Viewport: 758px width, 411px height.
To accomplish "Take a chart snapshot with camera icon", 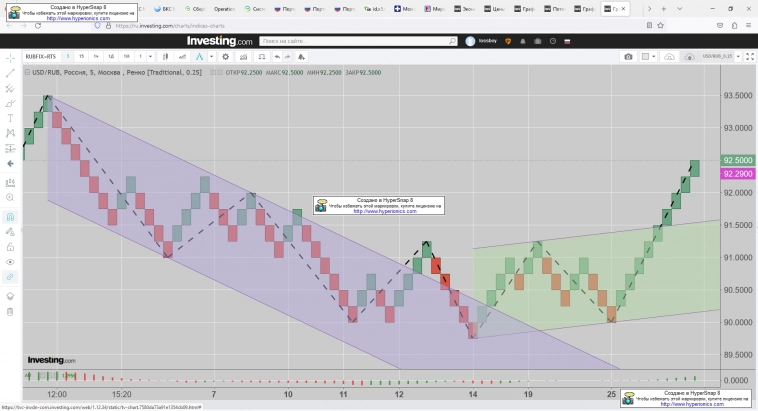I will (628, 57).
